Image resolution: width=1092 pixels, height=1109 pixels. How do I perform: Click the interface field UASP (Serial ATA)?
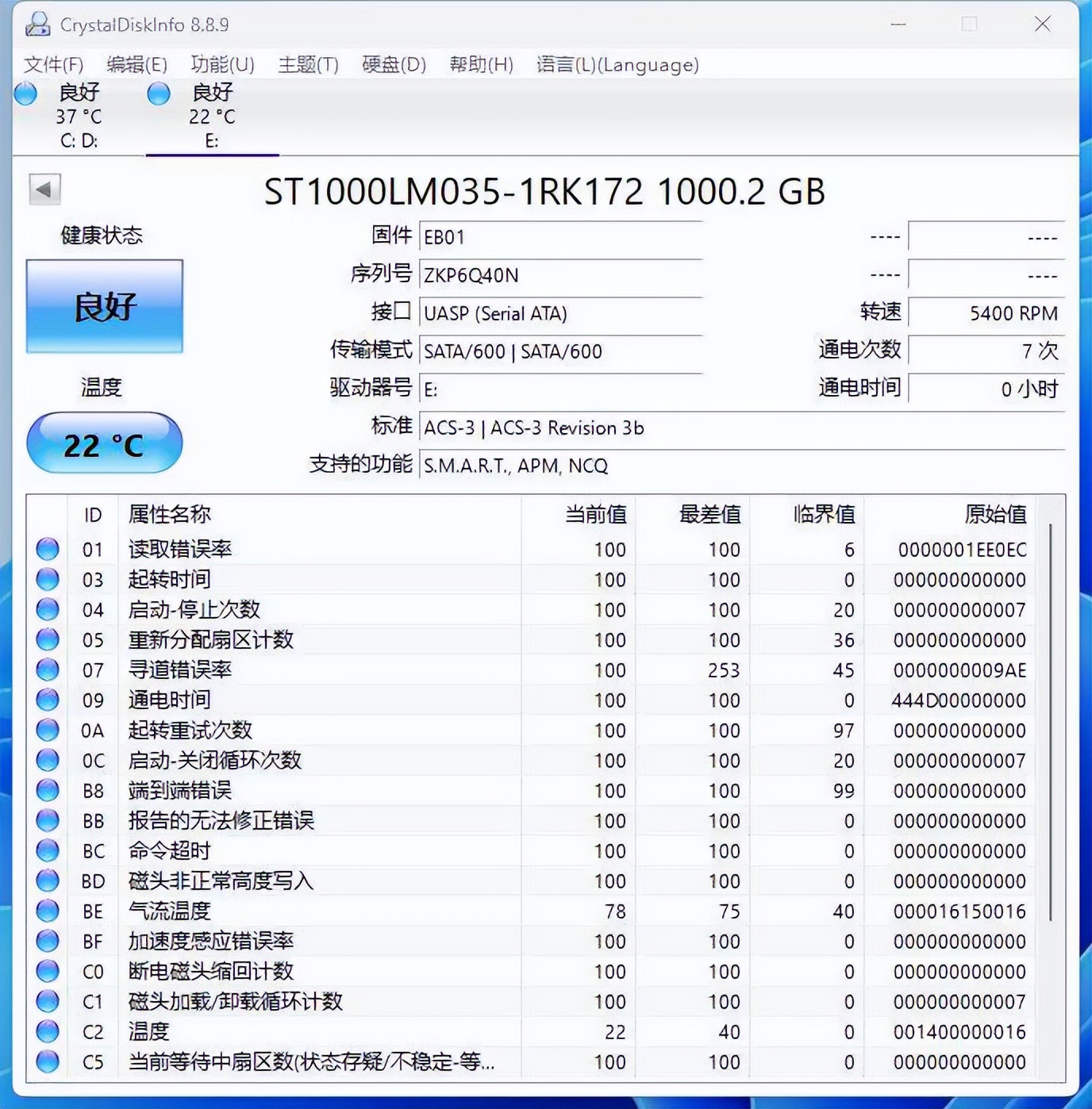point(561,313)
